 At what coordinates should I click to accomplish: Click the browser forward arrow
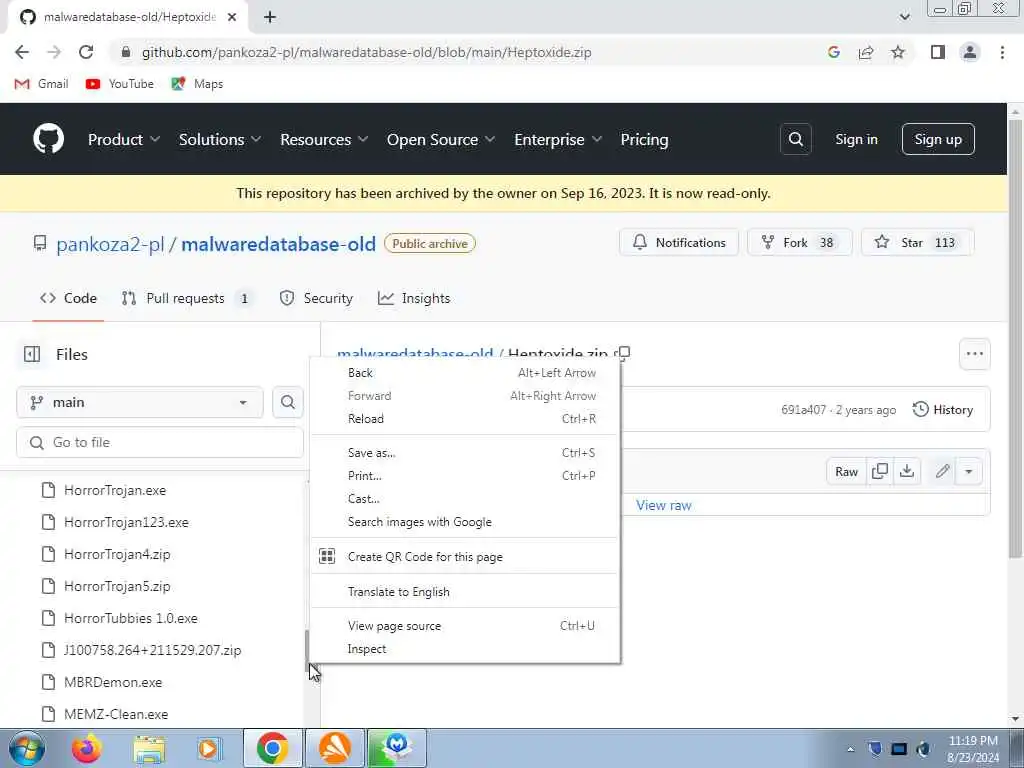(54, 52)
